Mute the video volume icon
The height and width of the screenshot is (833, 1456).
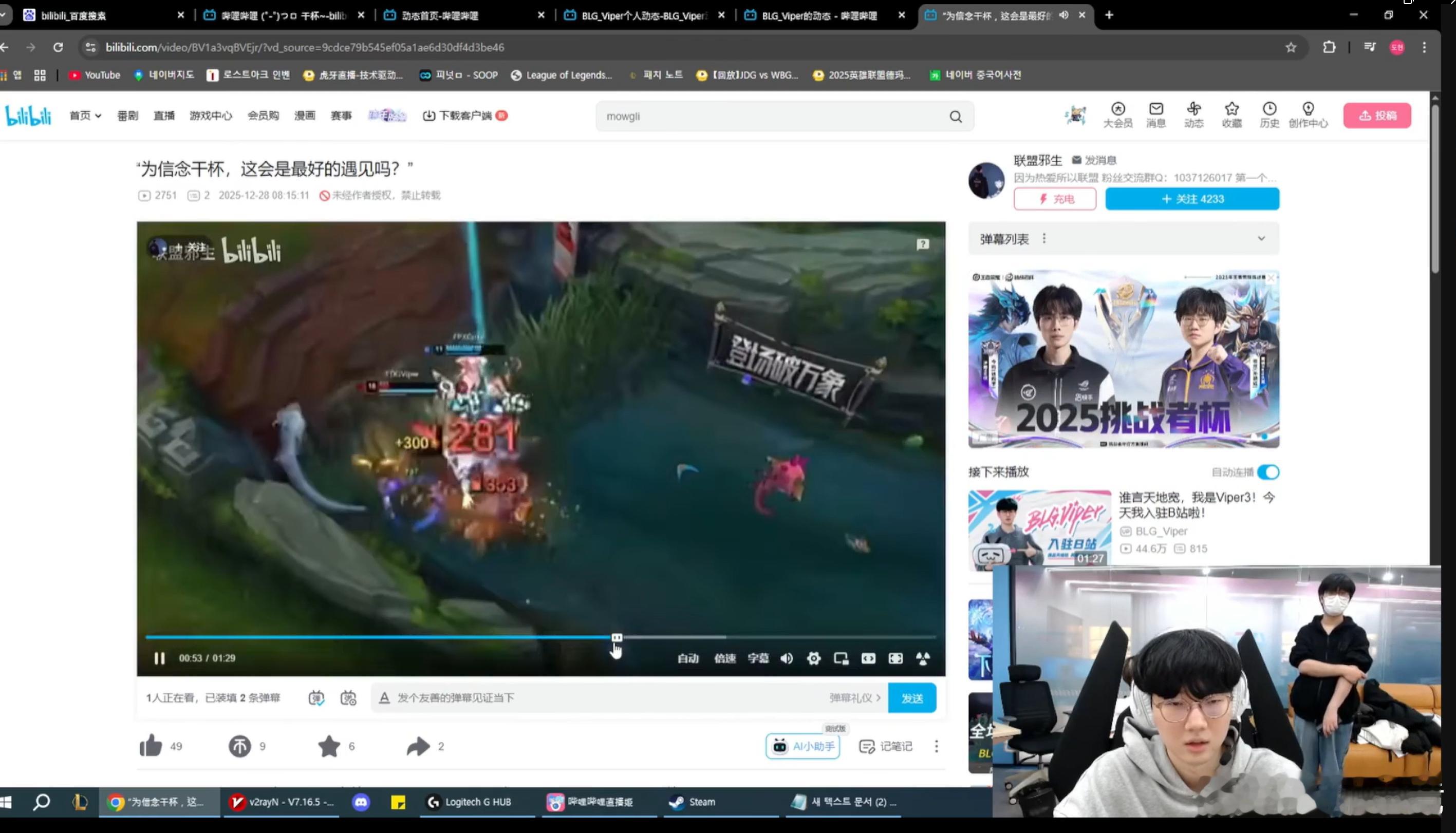787,658
